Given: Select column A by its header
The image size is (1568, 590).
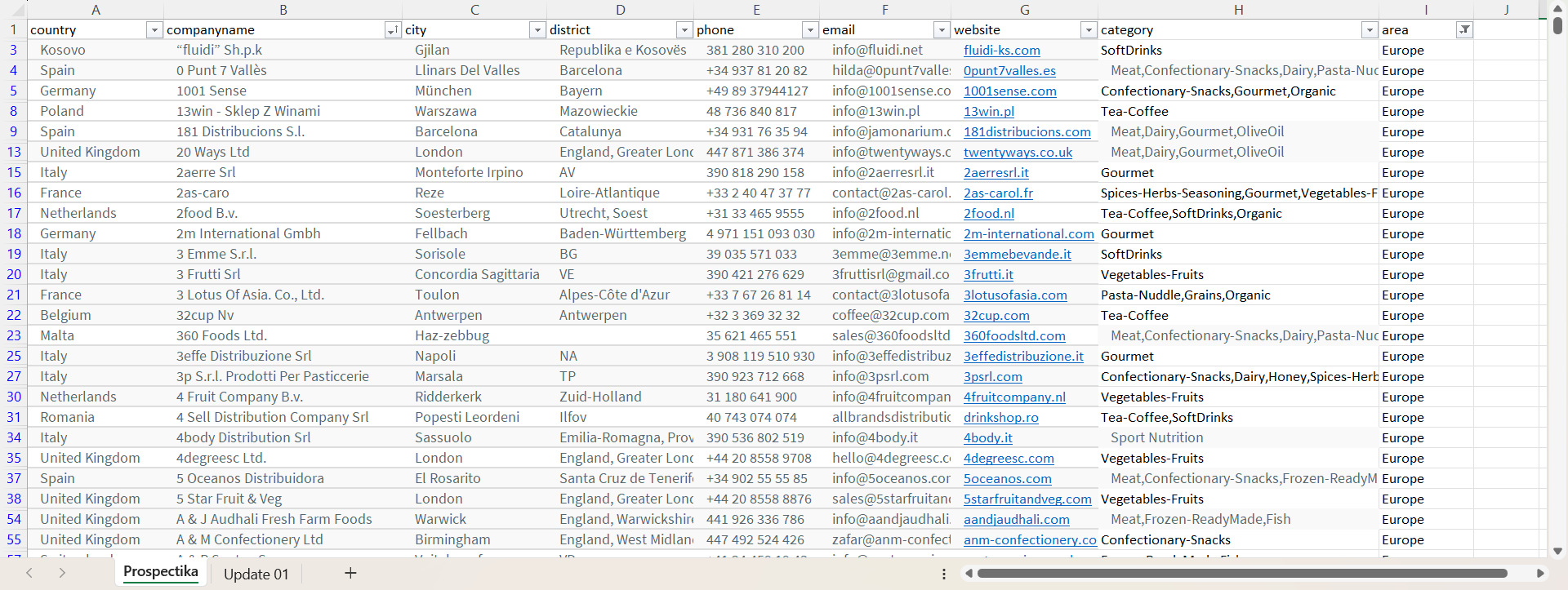Looking at the screenshot, I should coord(96,10).
